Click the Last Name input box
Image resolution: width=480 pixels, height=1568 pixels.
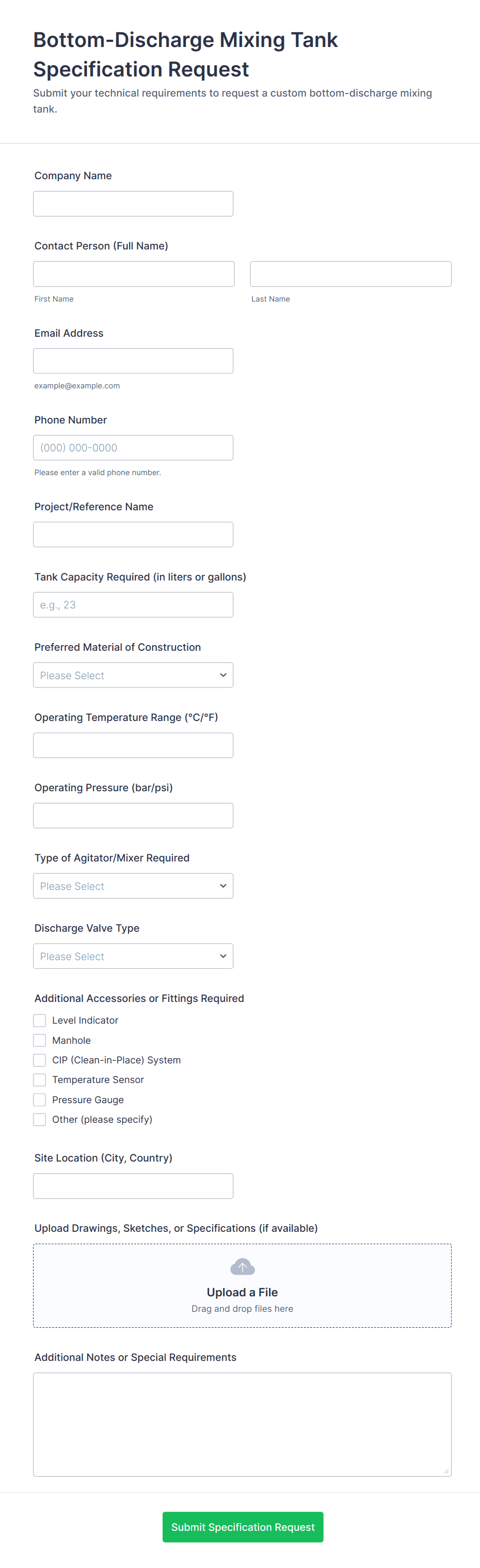[350, 274]
